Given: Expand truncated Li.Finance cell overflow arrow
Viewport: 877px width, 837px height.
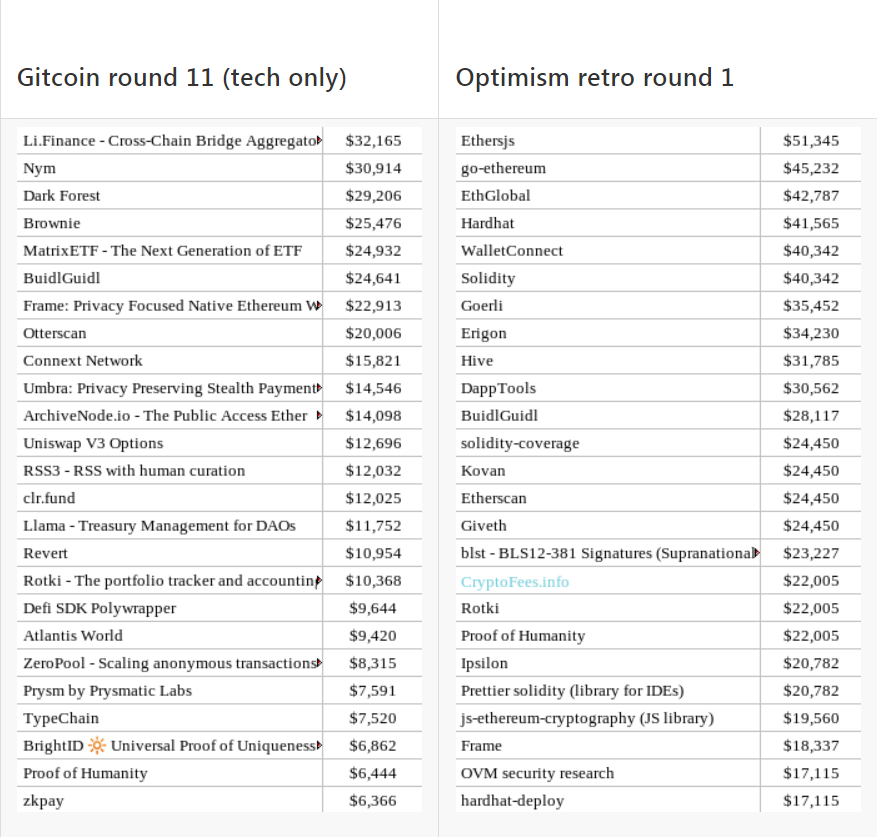Looking at the screenshot, I should [x=319, y=140].
